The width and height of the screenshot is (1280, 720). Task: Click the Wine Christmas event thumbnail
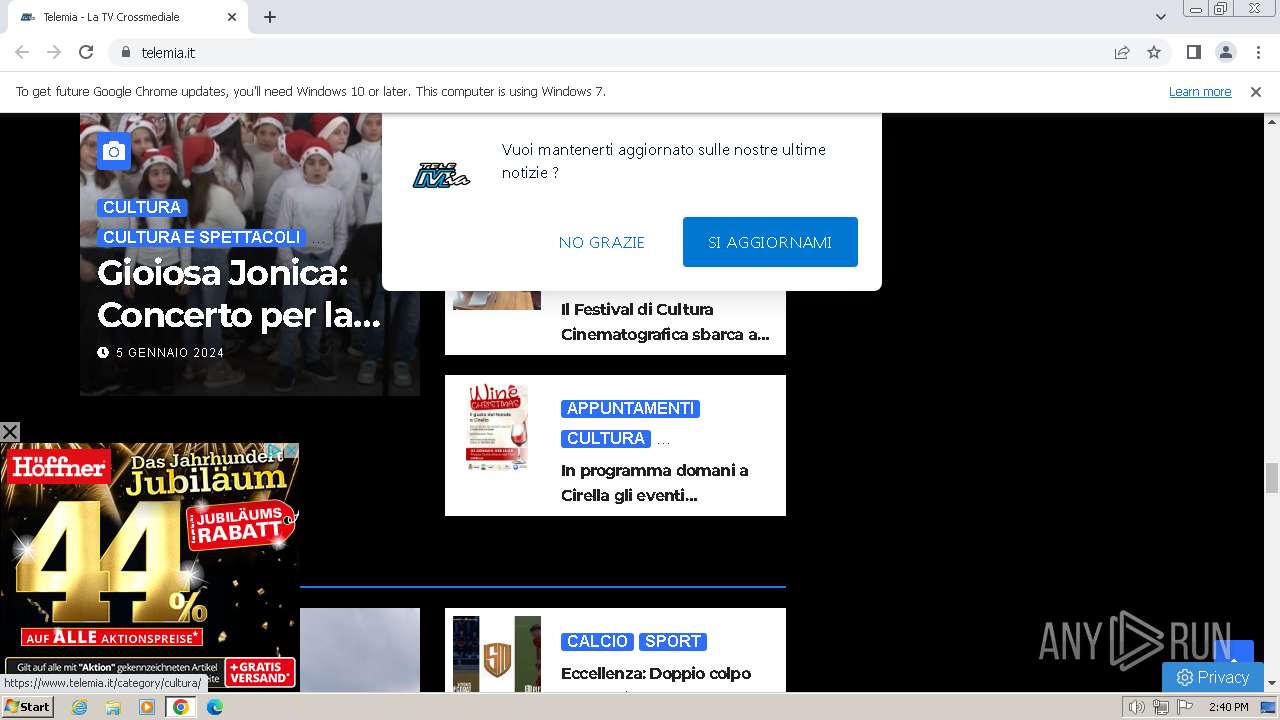coord(497,428)
